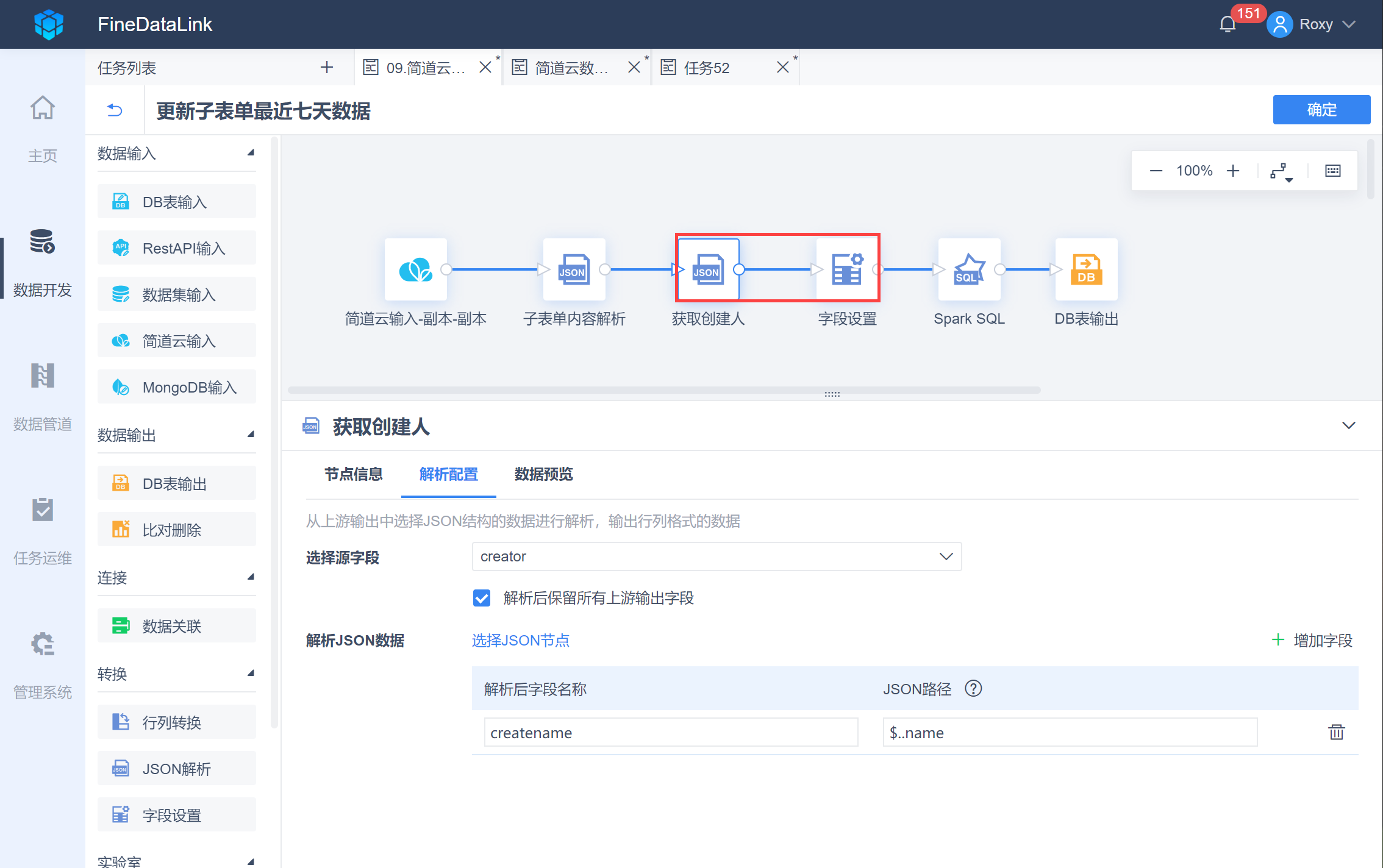Image resolution: width=1383 pixels, height=868 pixels.
Task: Select 比对删除 component
Action: pos(177,530)
